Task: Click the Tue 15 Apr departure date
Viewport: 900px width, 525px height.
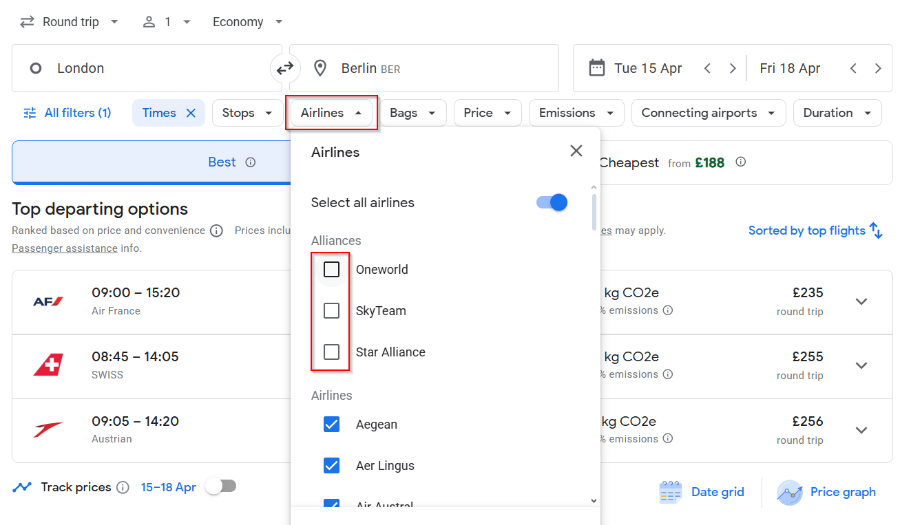Action: 648,68
